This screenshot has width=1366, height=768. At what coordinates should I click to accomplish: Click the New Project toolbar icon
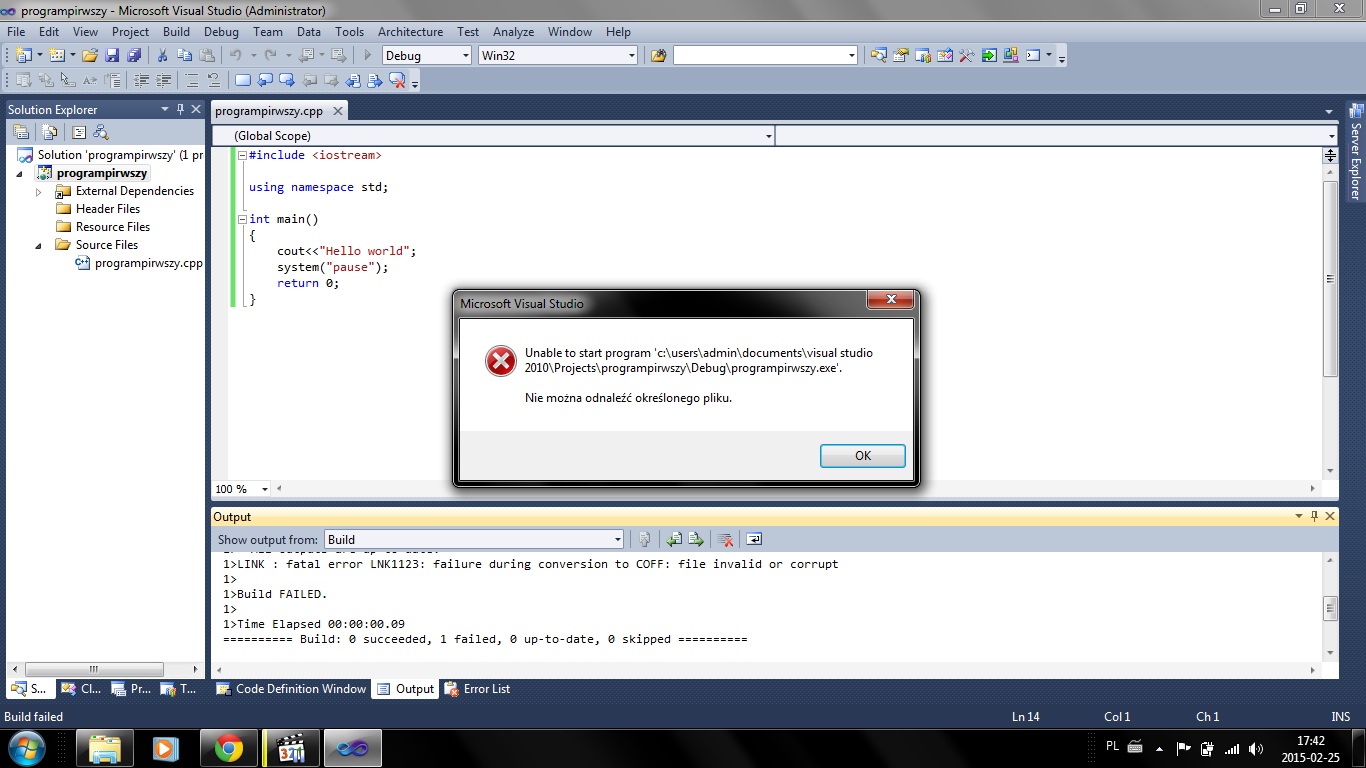point(23,55)
